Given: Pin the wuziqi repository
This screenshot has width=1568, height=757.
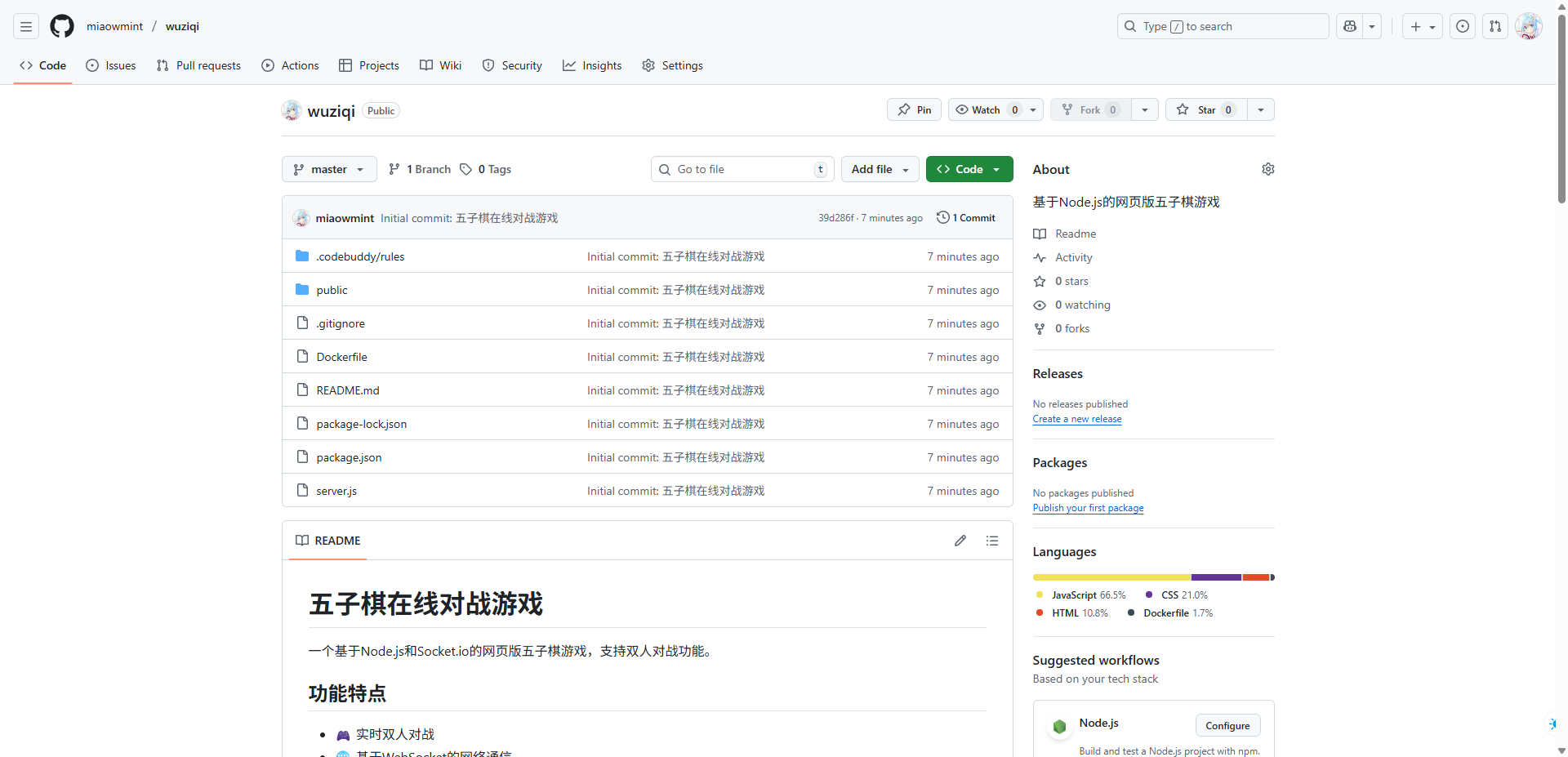Looking at the screenshot, I should (914, 109).
